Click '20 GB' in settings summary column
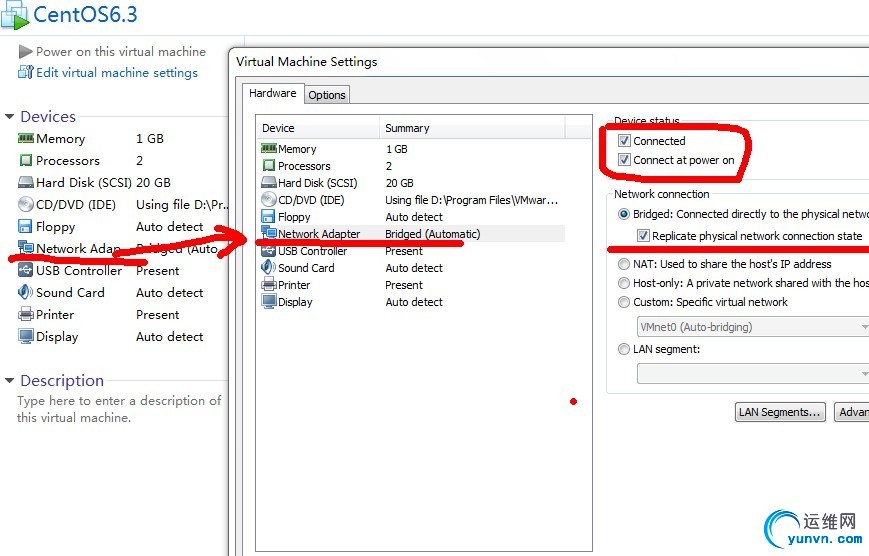The image size is (869, 556). point(400,183)
